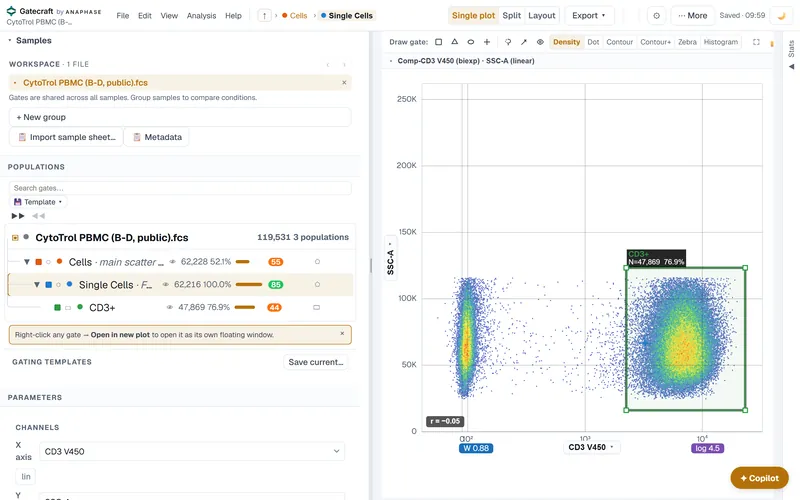Dismiss the right-click gate tip banner
Viewport: 800px width, 500px height.
342,334
